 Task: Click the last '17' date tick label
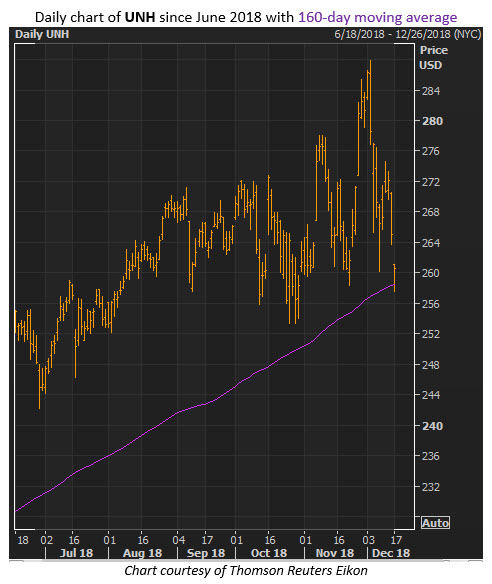coord(396,540)
